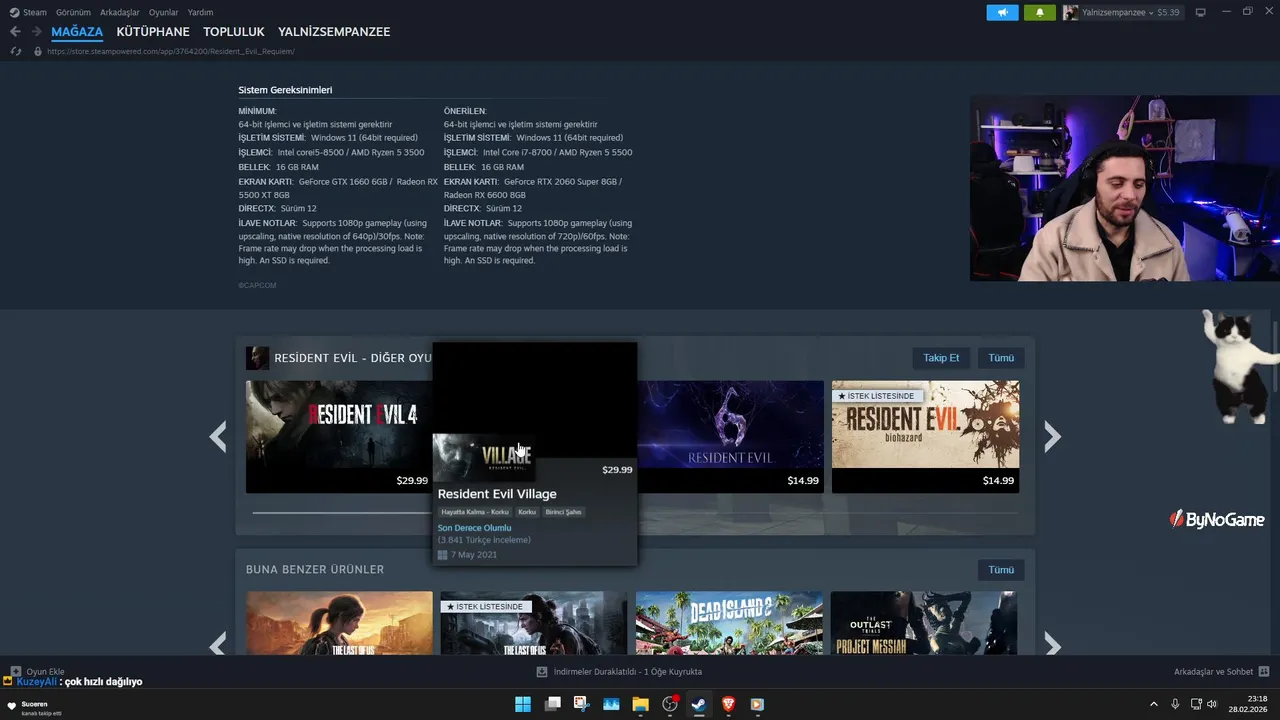Open the OBS Studio taskbar icon
Image resolution: width=1280 pixels, height=720 pixels.
point(670,704)
